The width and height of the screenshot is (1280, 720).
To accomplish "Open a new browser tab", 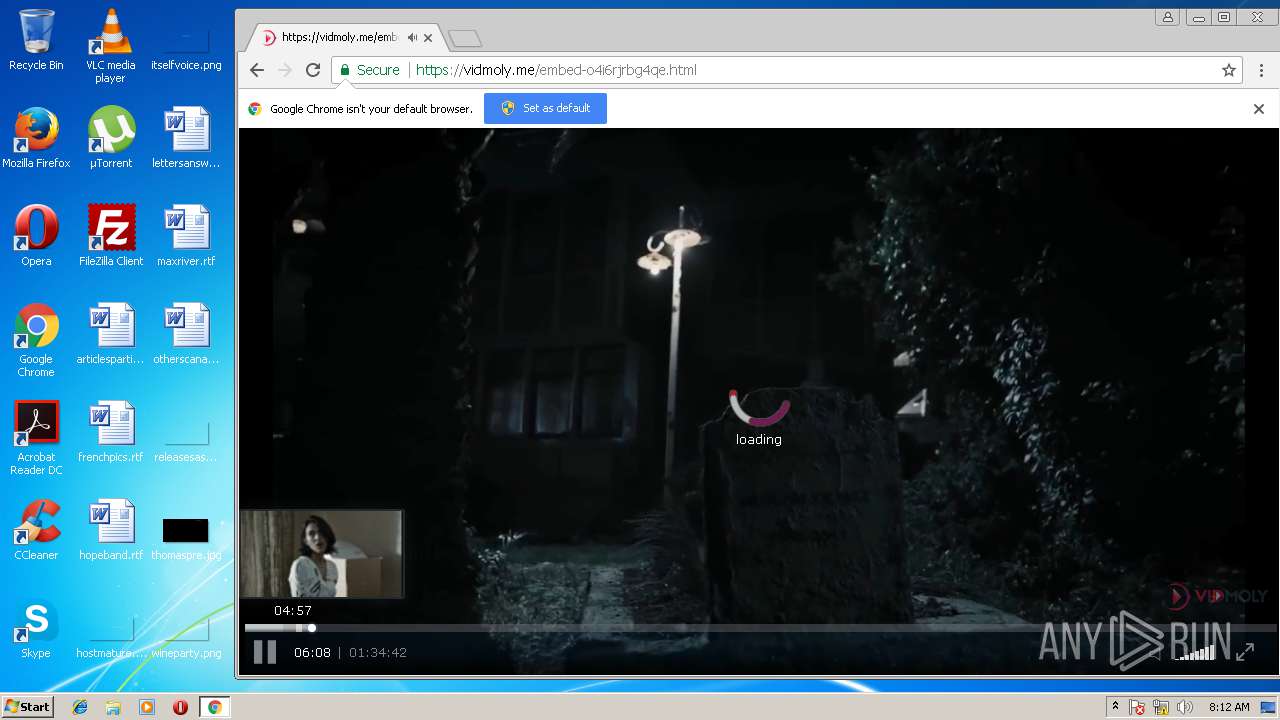I will pyautogui.click(x=465, y=39).
